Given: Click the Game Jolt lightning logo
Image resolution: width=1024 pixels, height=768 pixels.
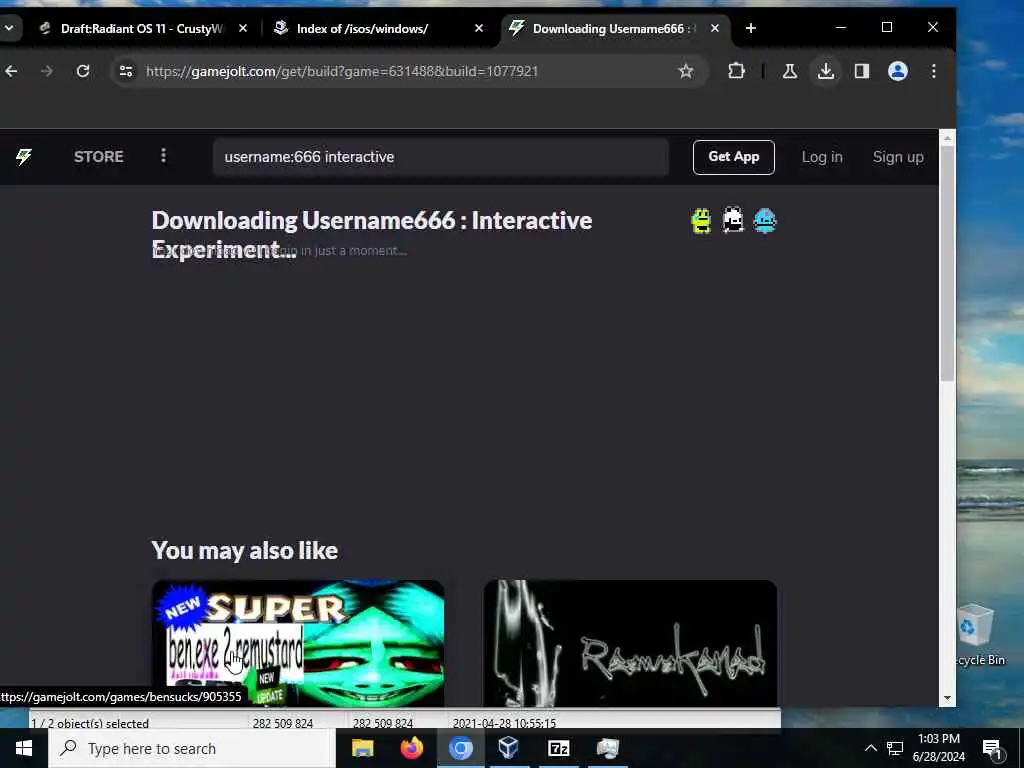Looking at the screenshot, I should [x=24, y=157].
